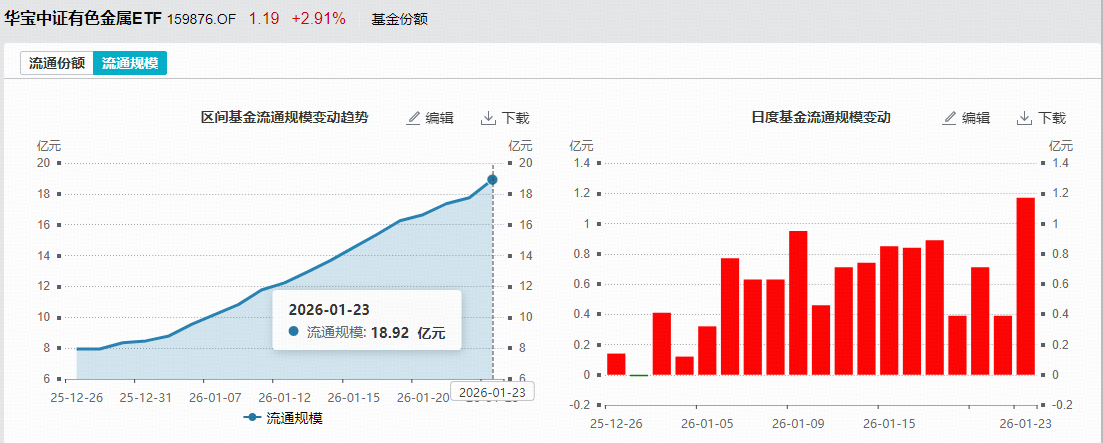This screenshot has width=1103, height=443.
Task: Switch to the 流通份额 tab
Action: [x=57, y=63]
